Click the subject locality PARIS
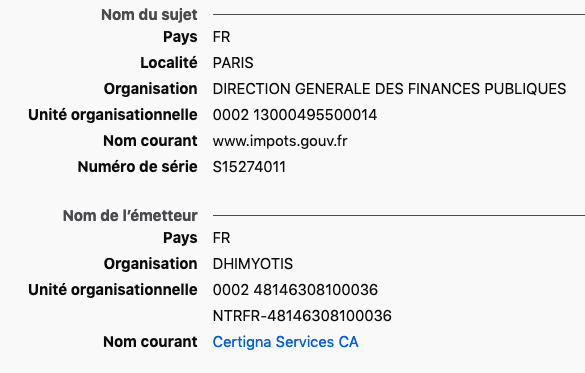Screen dimensions: 585x373 (x=233, y=63)
